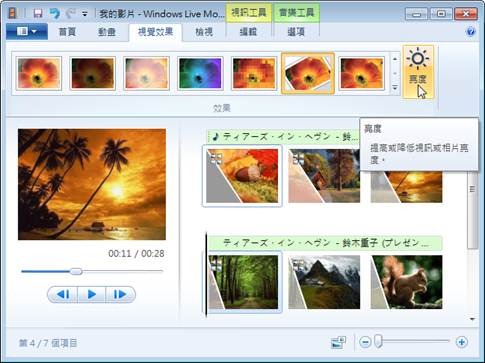
Task: Click the timeline zoom slider handle
Action: pyautogui.click(x=378, y=342)
